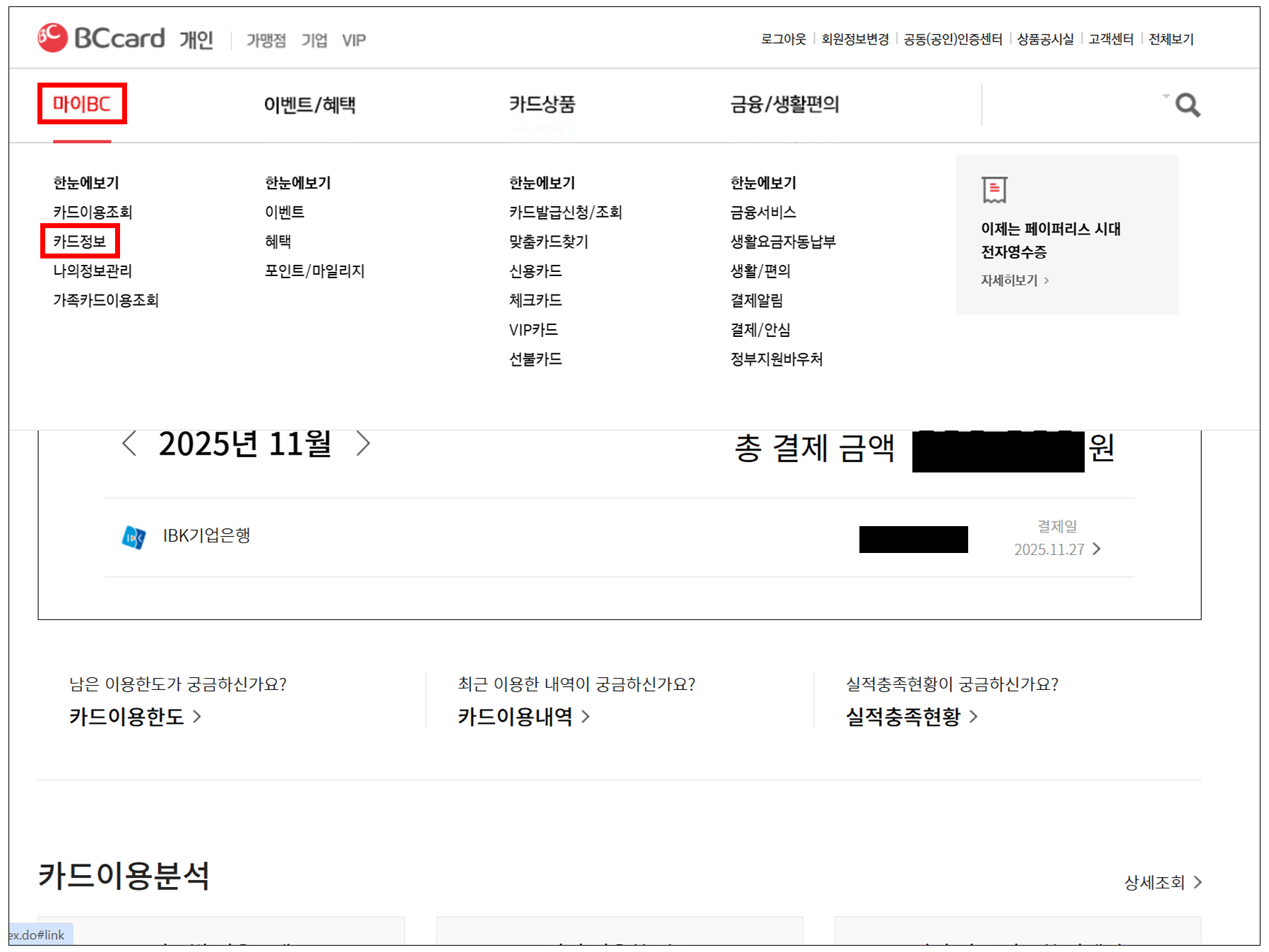The image size is (1269, 952).
Task: Open payment date 2025.11.27 details arrow
Action: coord(1097,549)
